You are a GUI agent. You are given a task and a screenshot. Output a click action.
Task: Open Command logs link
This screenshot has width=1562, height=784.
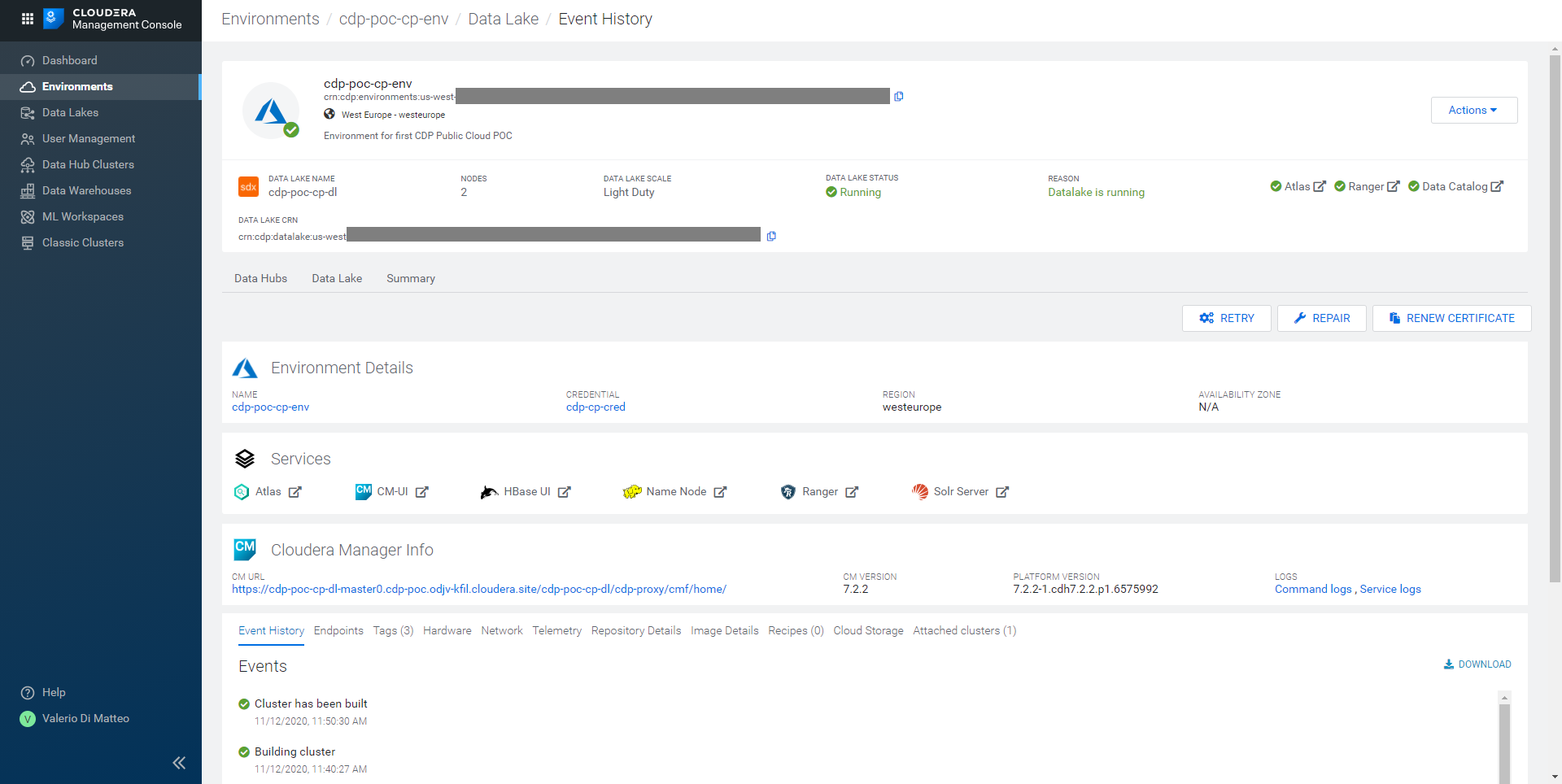pyautogui.click(x=1313, y=589)
